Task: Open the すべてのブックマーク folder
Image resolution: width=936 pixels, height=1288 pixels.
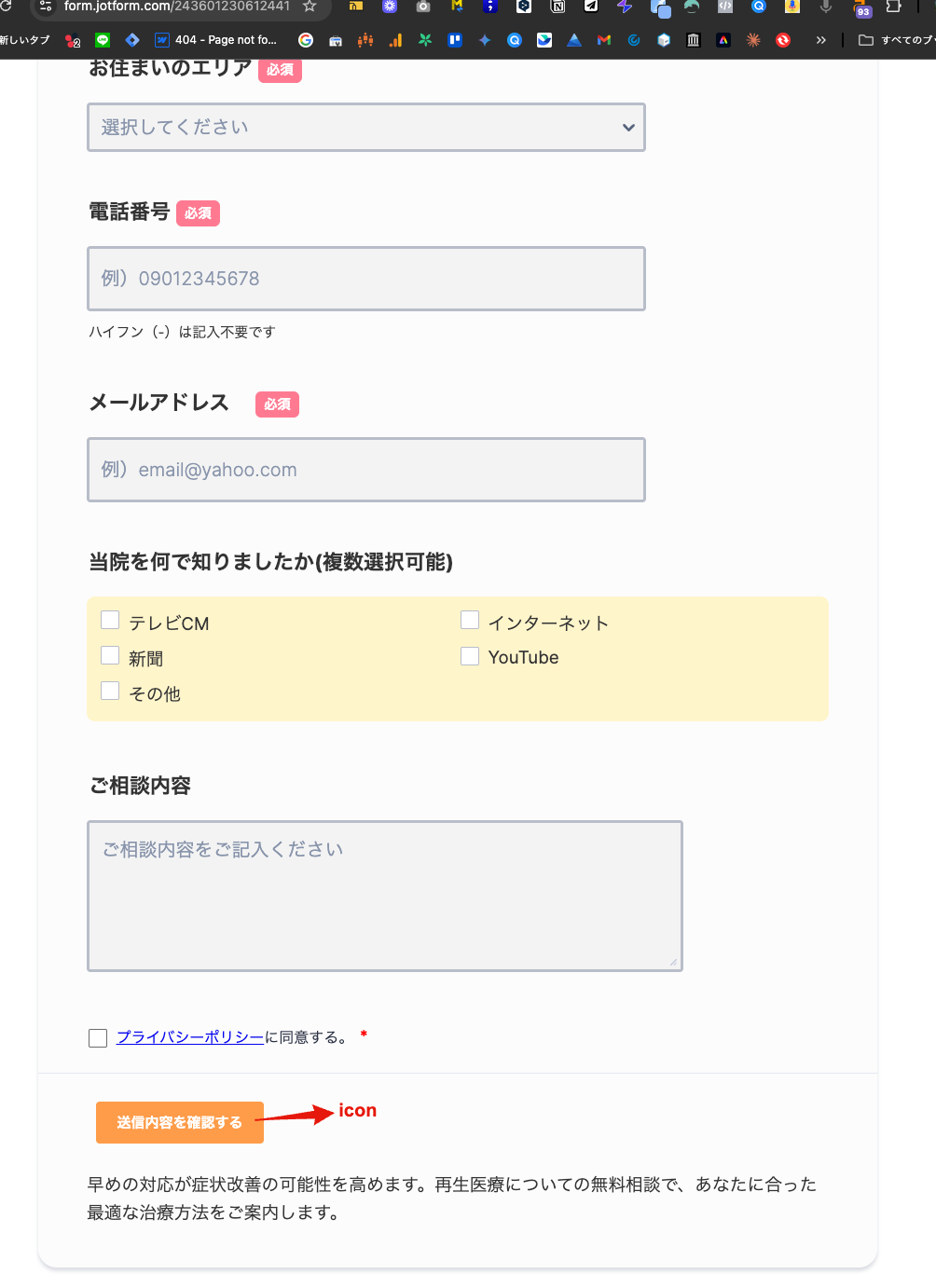Action: coord(895,40)
